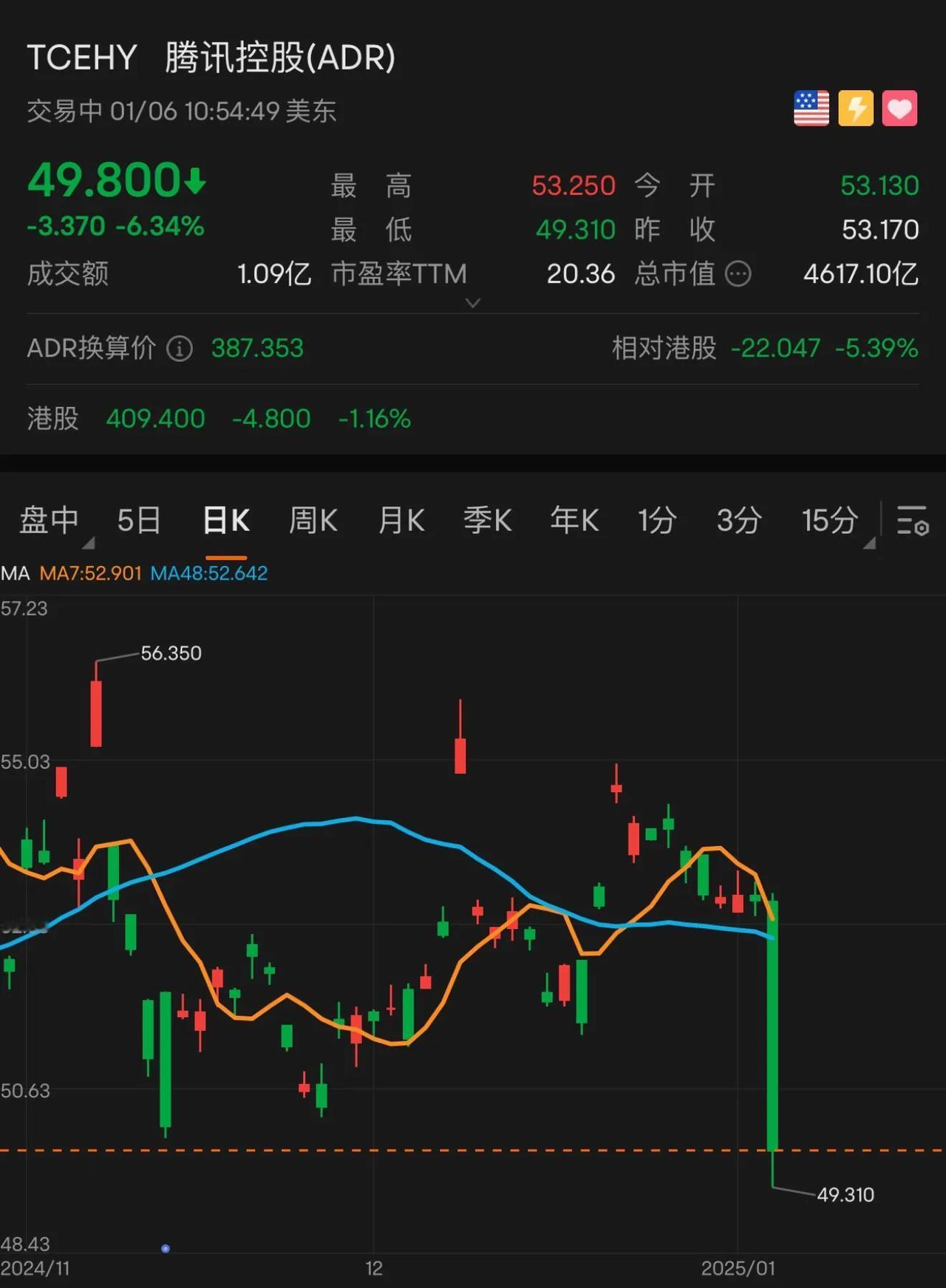Switch to the 月K monthly tab
The height and width of the screenshot is (1288, 946).
pos(401,520)
